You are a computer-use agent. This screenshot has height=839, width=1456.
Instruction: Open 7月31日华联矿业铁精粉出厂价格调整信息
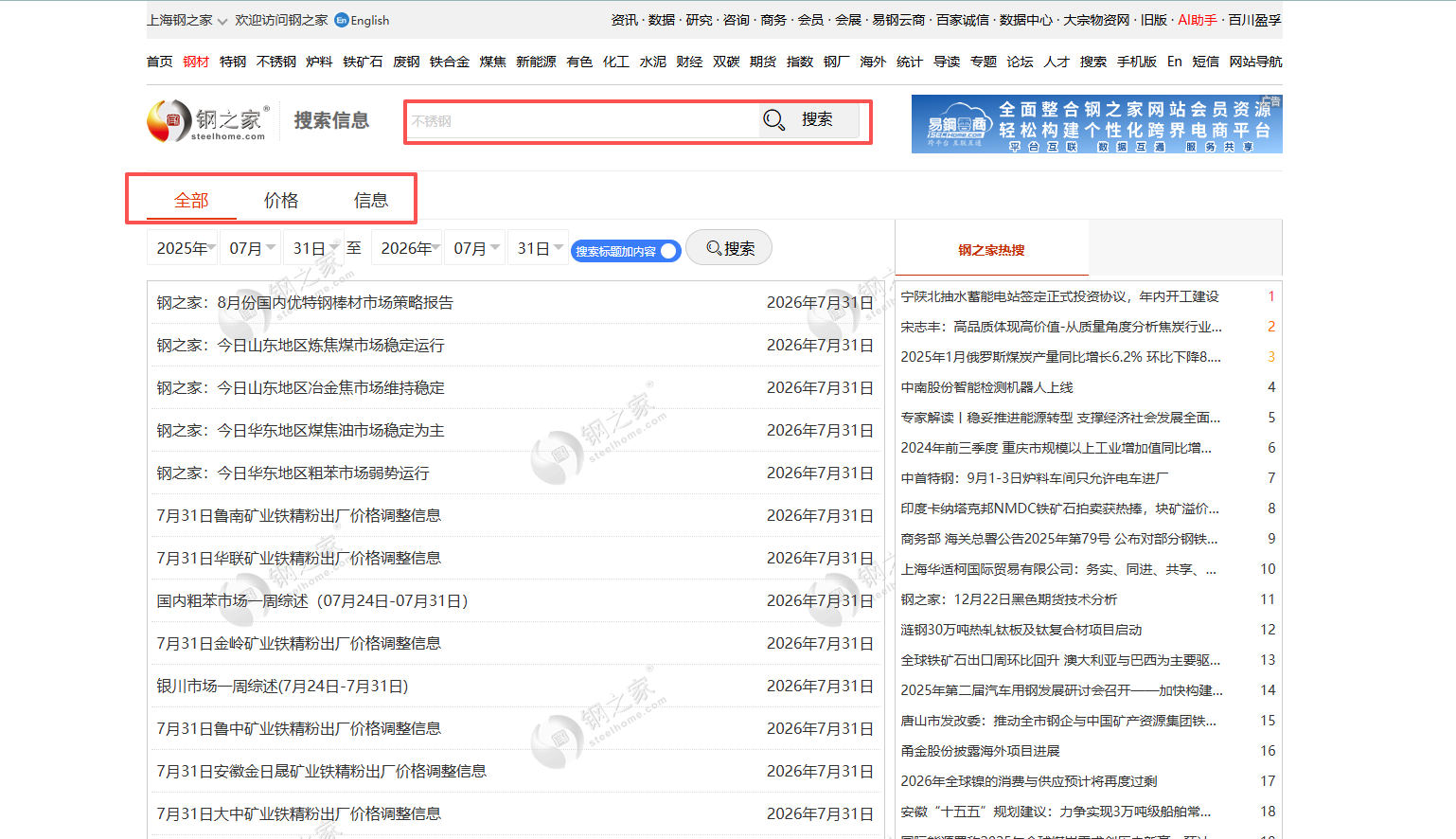(299, 559)
